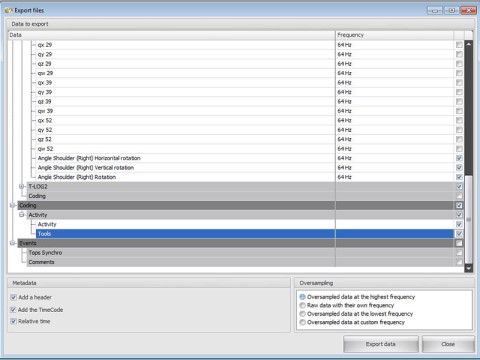Click the Export files window title icon
The width and height of the screenshot is (480, 360).
[x=8, y=10]
